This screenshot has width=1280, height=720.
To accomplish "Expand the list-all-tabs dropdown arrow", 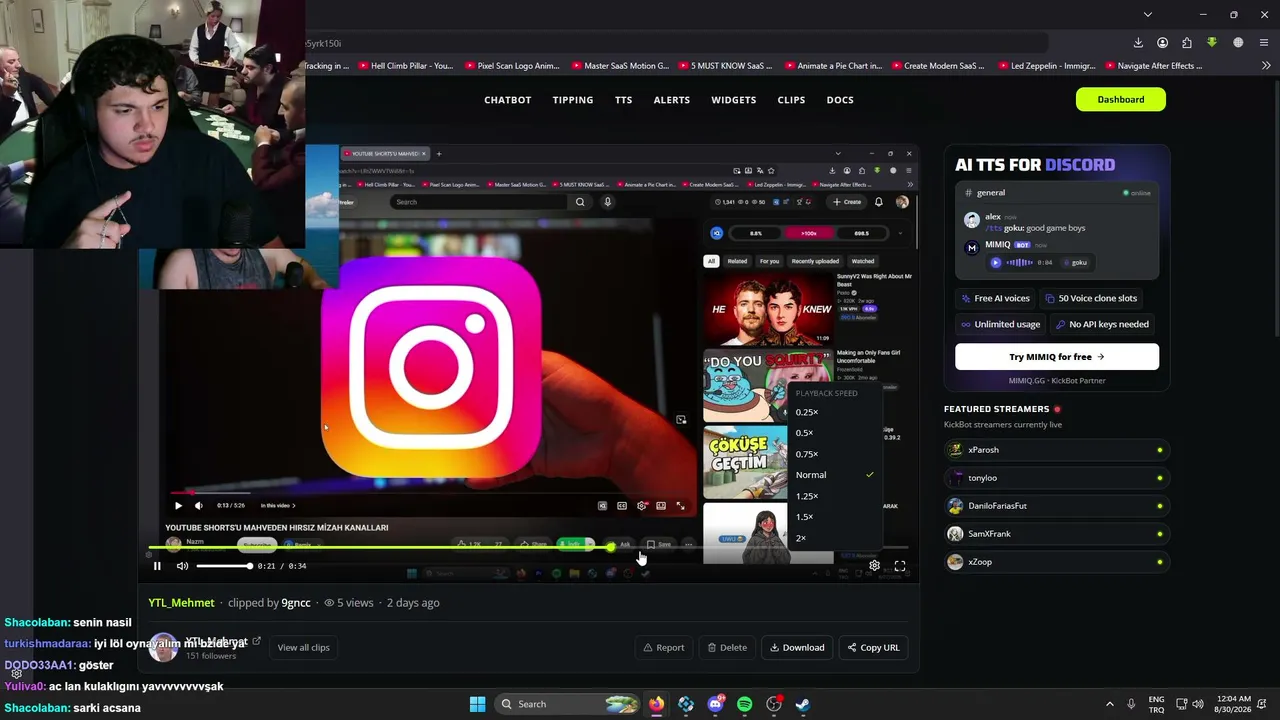I will 1148,15.
